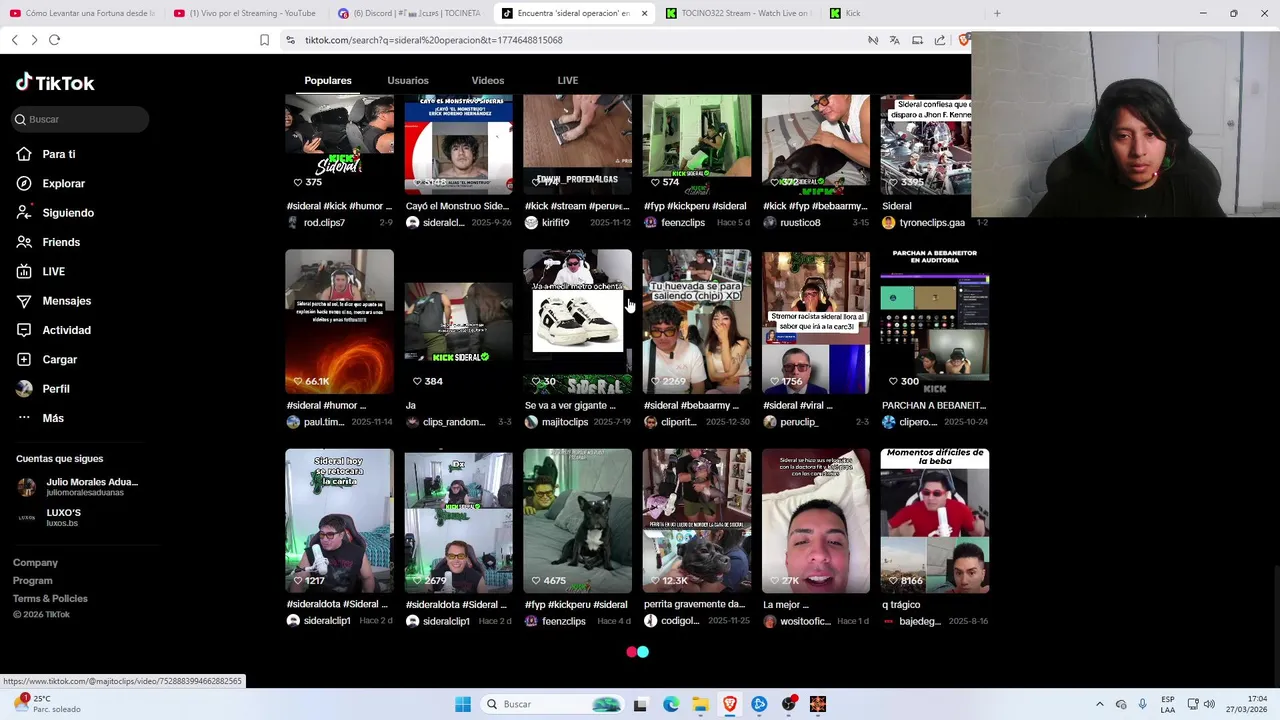Reload the TikTok page
This screenshot has width=1280, height=720.
coord(54,40)
